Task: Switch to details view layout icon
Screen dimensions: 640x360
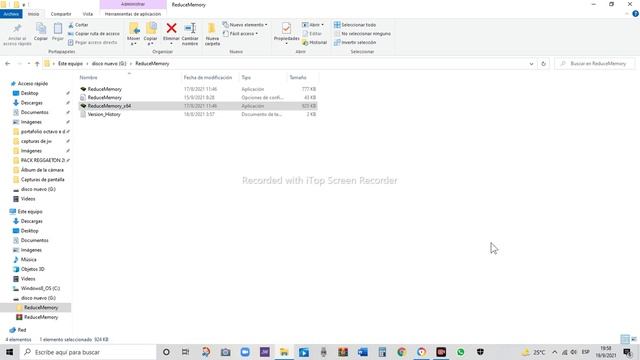Action: click(625, 339)
